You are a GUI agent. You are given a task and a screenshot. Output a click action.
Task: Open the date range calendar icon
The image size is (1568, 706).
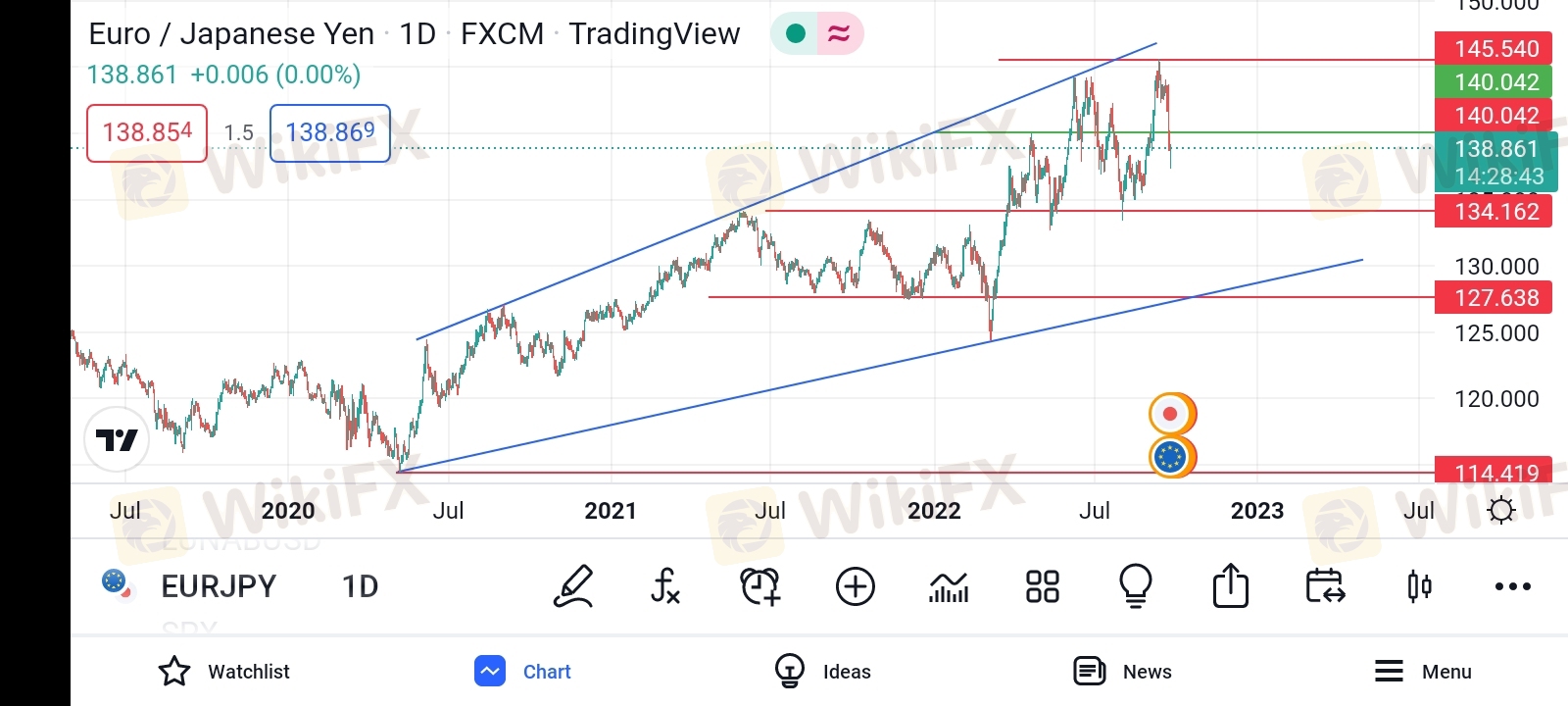tap(1324, 586)
